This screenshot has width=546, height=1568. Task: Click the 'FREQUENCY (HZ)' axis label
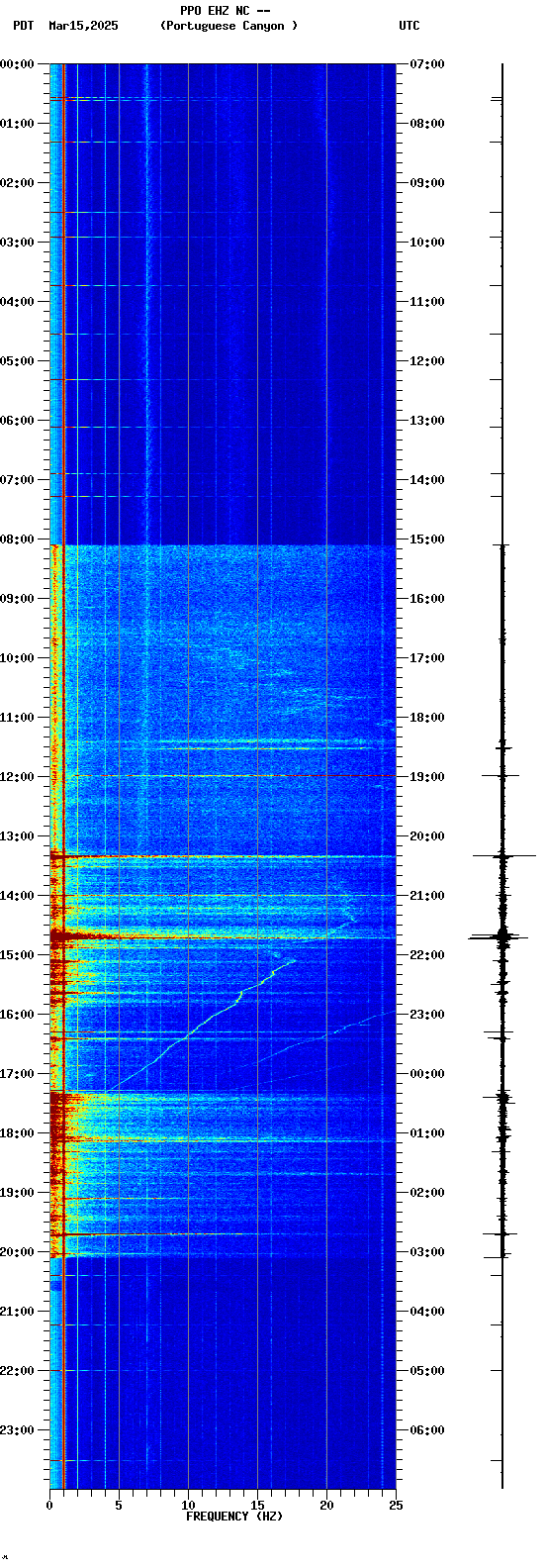click(x=234, y=1517)
